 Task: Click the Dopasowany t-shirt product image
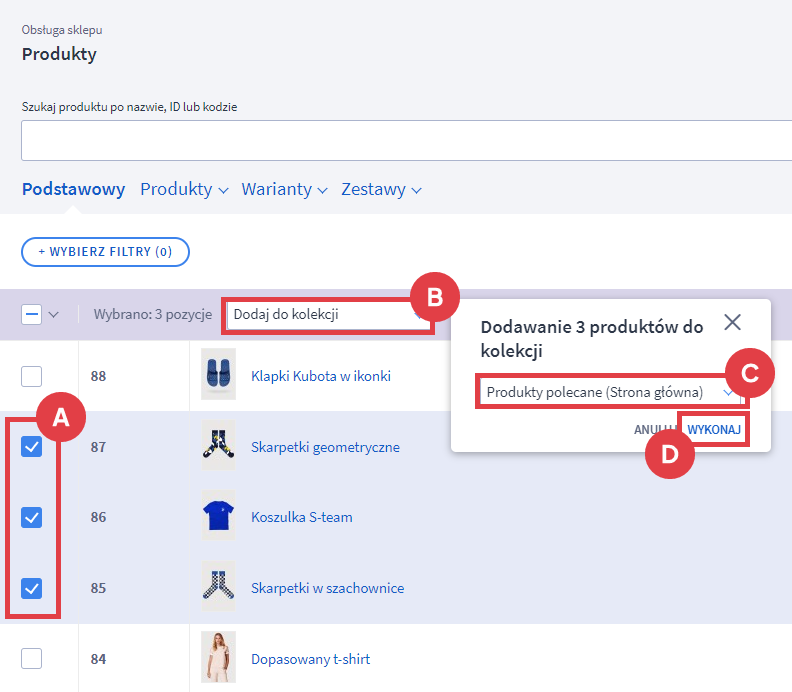(x=218, y=658)
